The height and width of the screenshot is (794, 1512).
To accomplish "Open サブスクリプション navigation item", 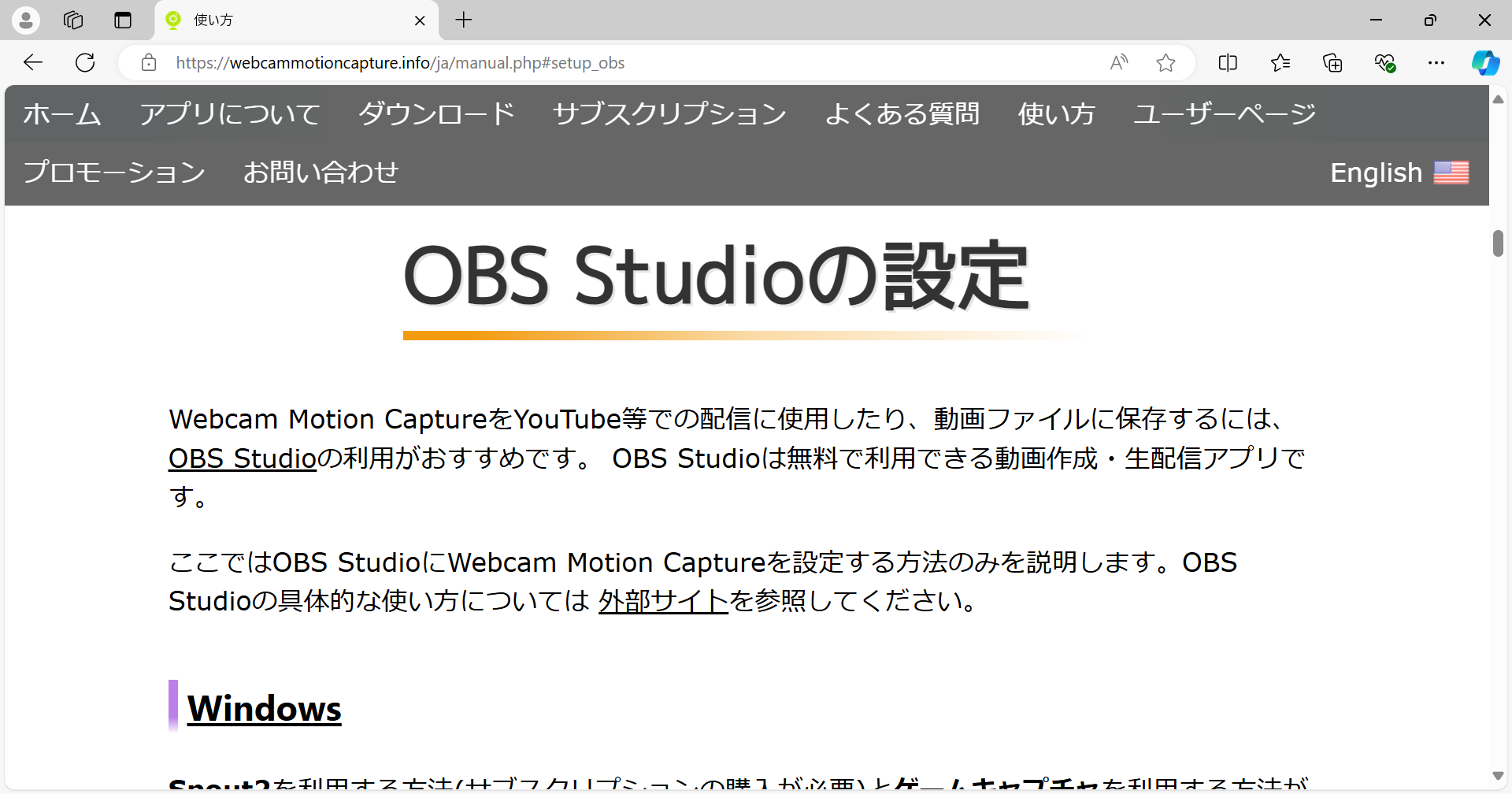I will (669, 114).
